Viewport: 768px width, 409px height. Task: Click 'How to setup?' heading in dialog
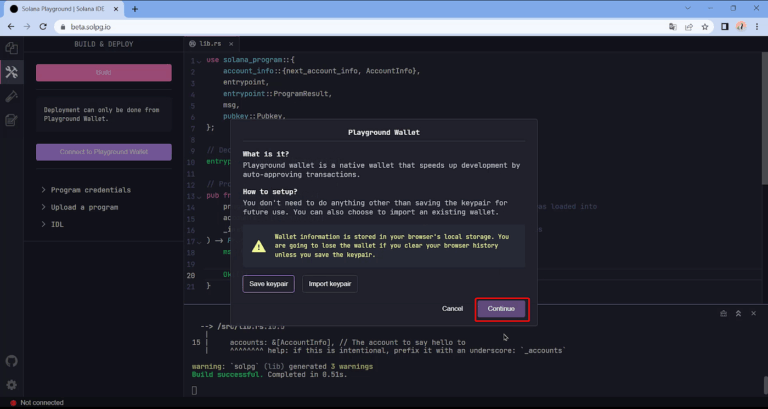coord(270,192)
